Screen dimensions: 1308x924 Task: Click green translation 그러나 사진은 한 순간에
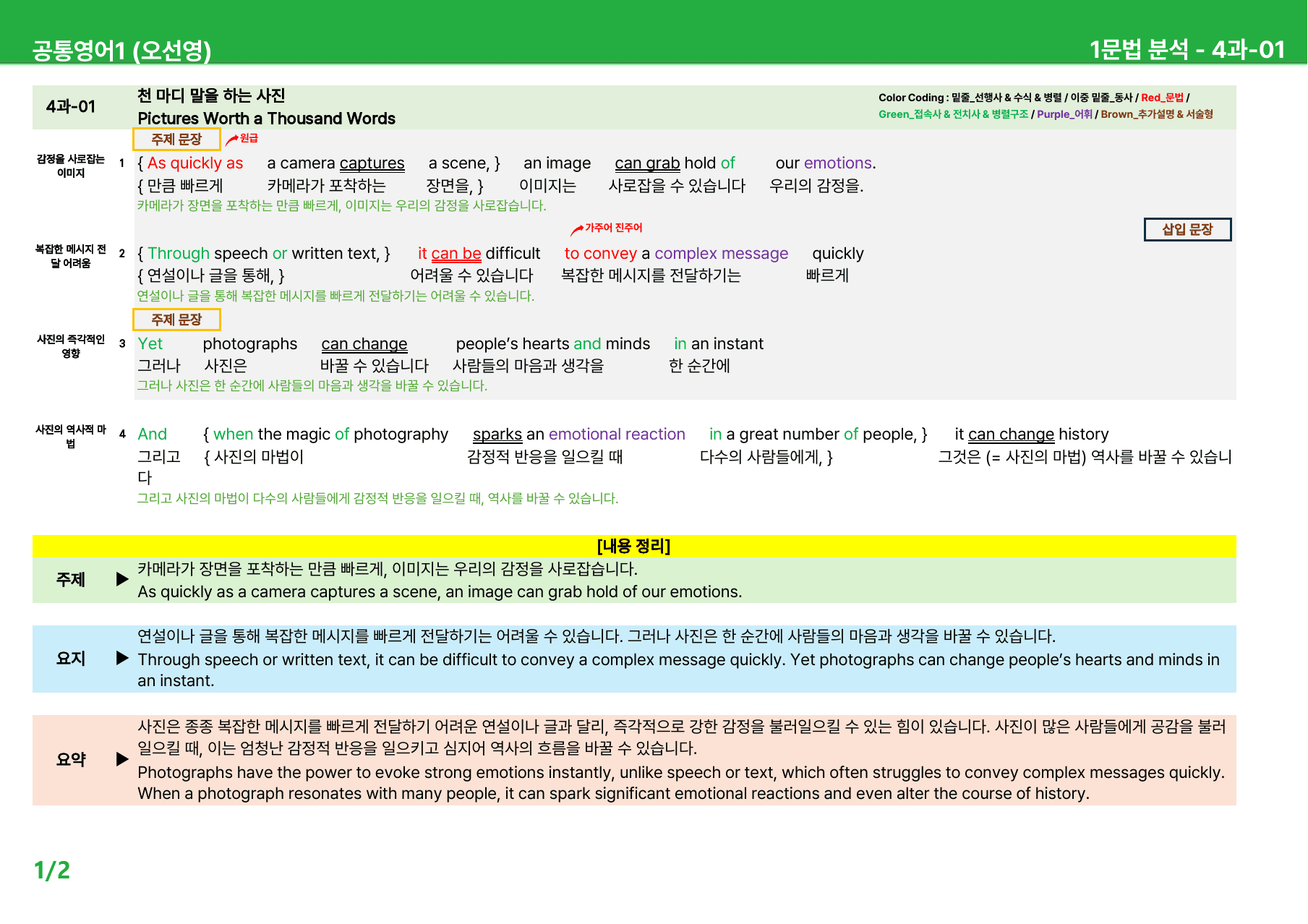312,386
